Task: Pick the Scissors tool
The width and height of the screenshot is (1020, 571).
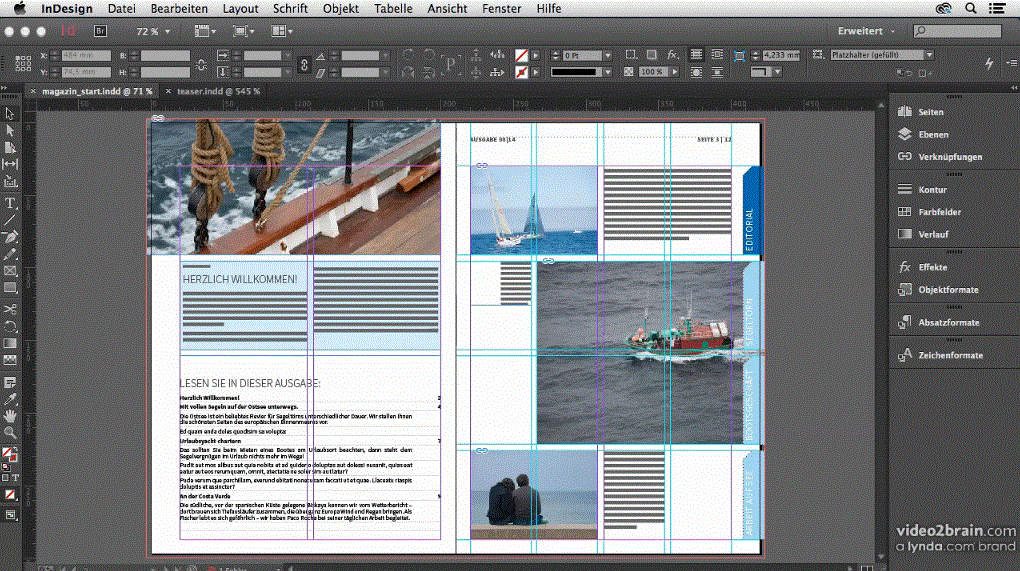Action: (10, 309)
